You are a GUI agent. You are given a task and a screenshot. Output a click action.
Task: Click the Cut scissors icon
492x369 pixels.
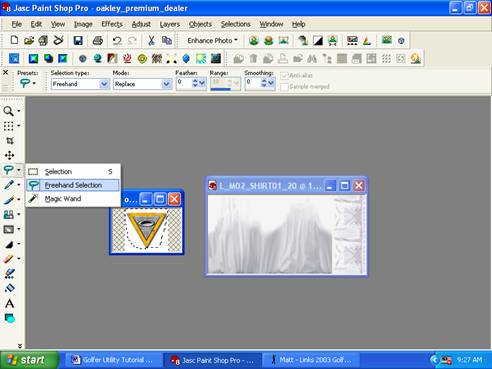pos(151,41)
